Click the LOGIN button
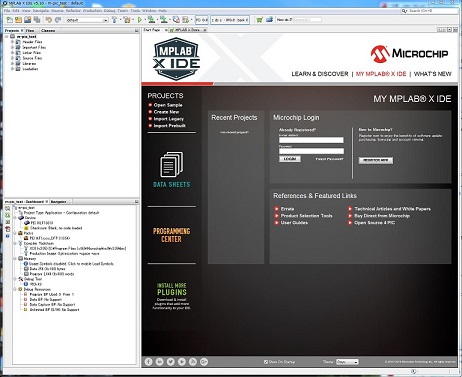462x377 pixels. [x=290, y=159]
